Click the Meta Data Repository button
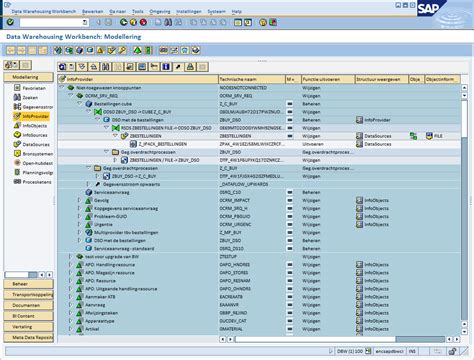Image resolution: width=474 pixels, height=360 pixels. pyautogui.click(x=28, y=337)
